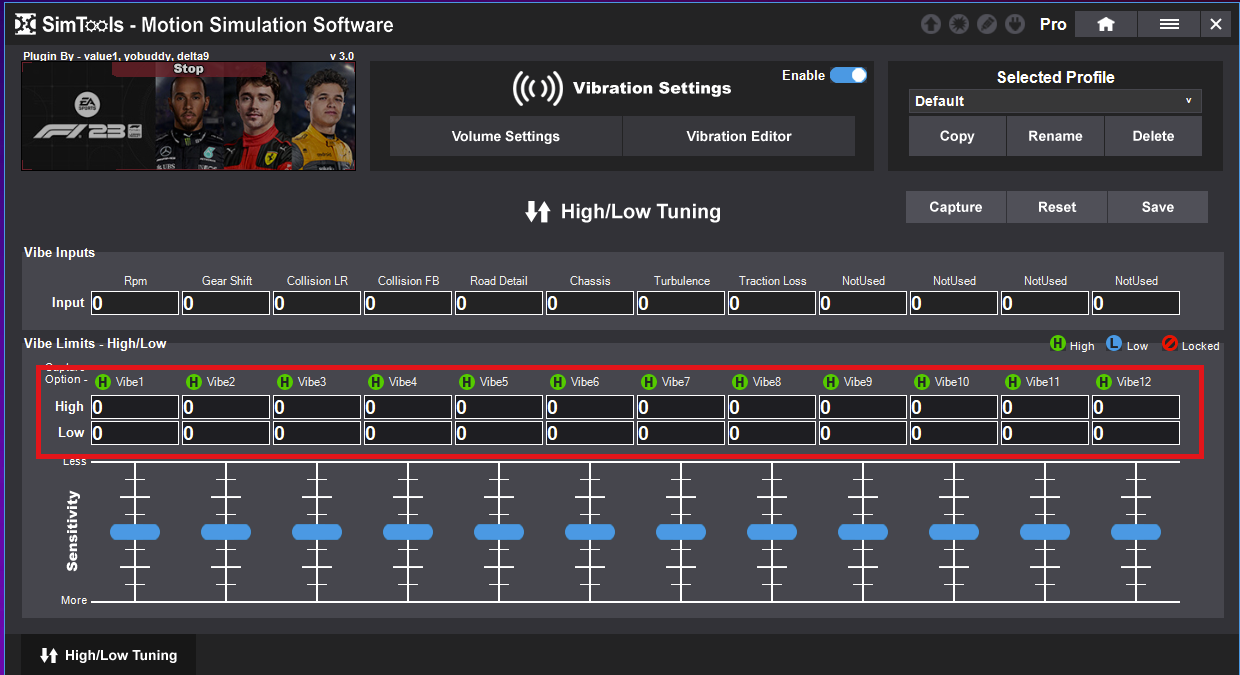The width and height of the screenshot is (1240, 675).
Task: Toggle capture option for Vibe12
Action: [x=1104, y=381]
